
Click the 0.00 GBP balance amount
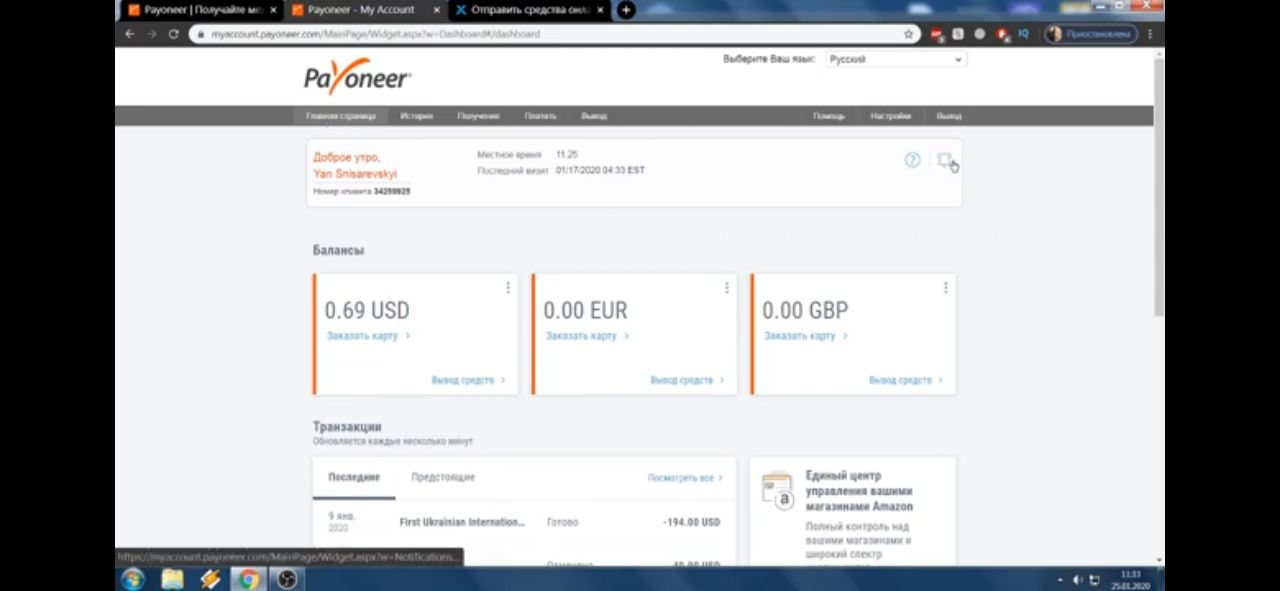click(x=805, y=311)
